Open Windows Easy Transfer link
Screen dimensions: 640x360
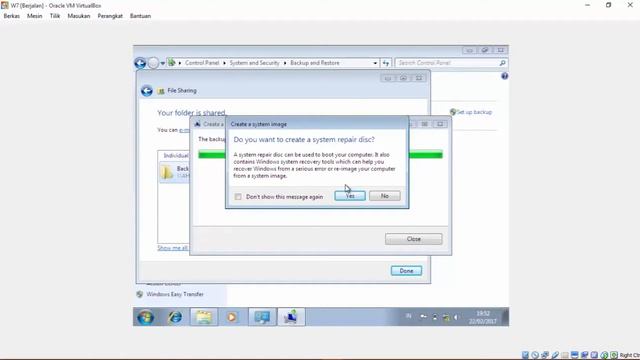tap(175, 294)
